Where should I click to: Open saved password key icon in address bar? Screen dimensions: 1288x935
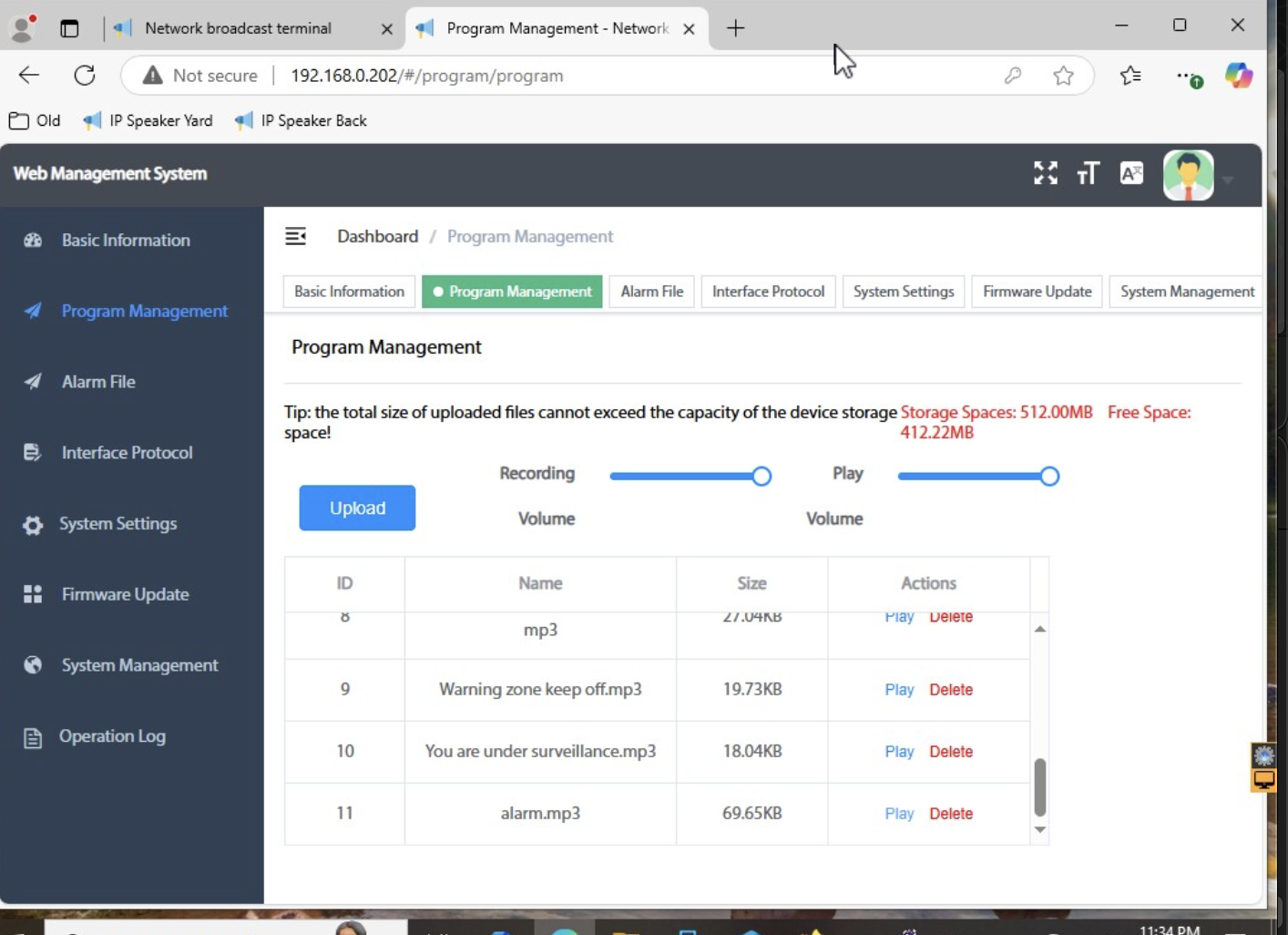click(1013, 76)
